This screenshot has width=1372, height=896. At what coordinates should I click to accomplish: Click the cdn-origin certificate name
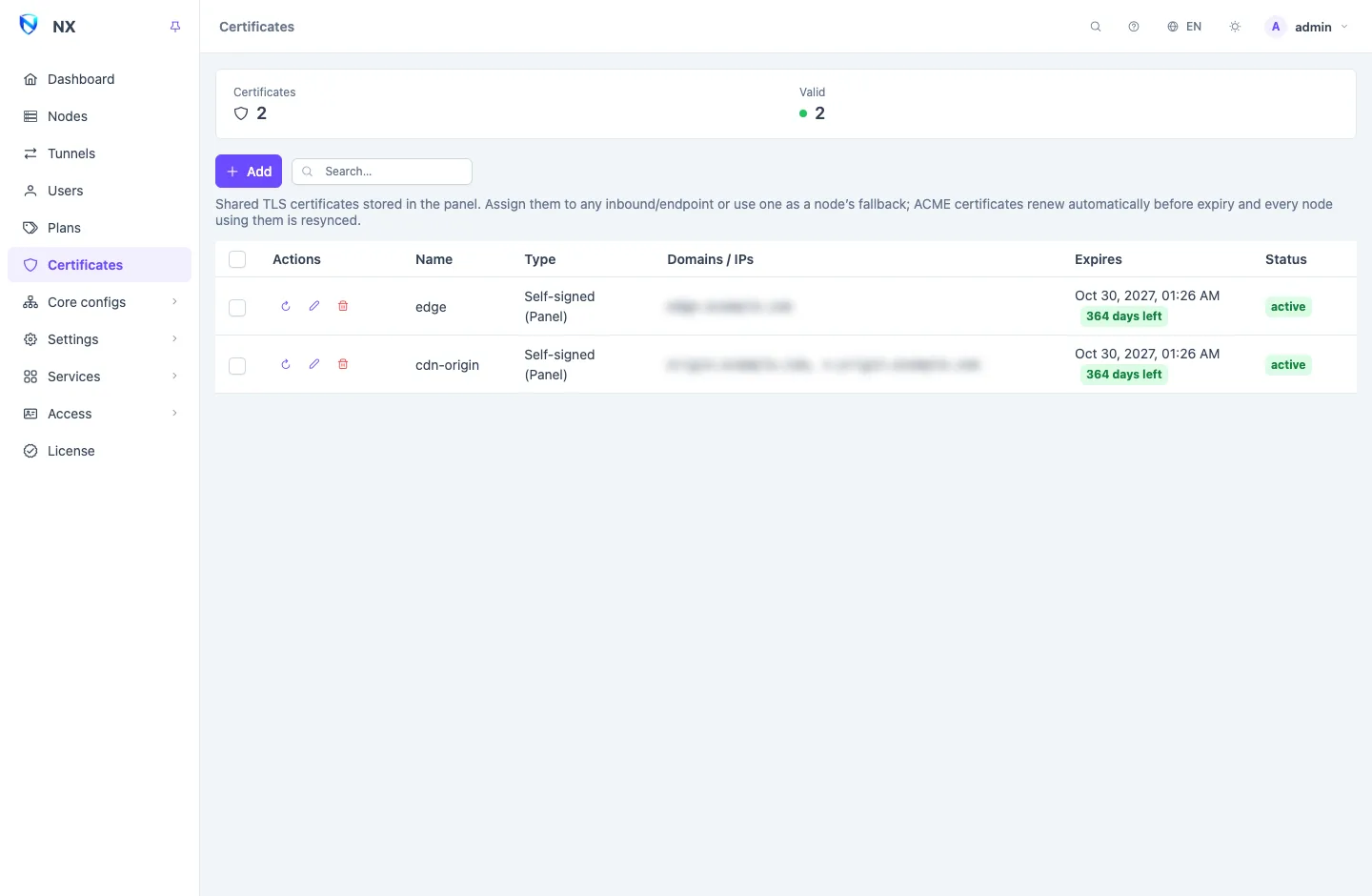pyautogui.click(x=447, y=365)
